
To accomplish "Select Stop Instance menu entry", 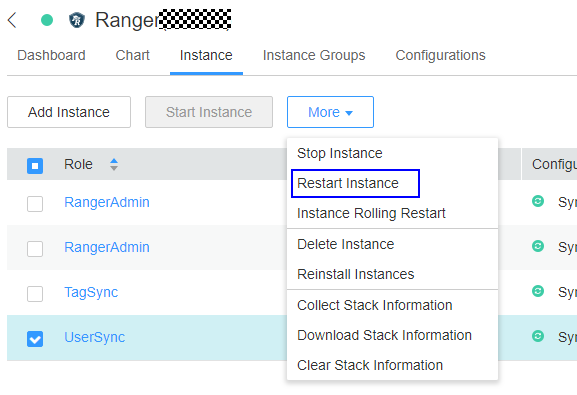I will (x=340, y=153).
